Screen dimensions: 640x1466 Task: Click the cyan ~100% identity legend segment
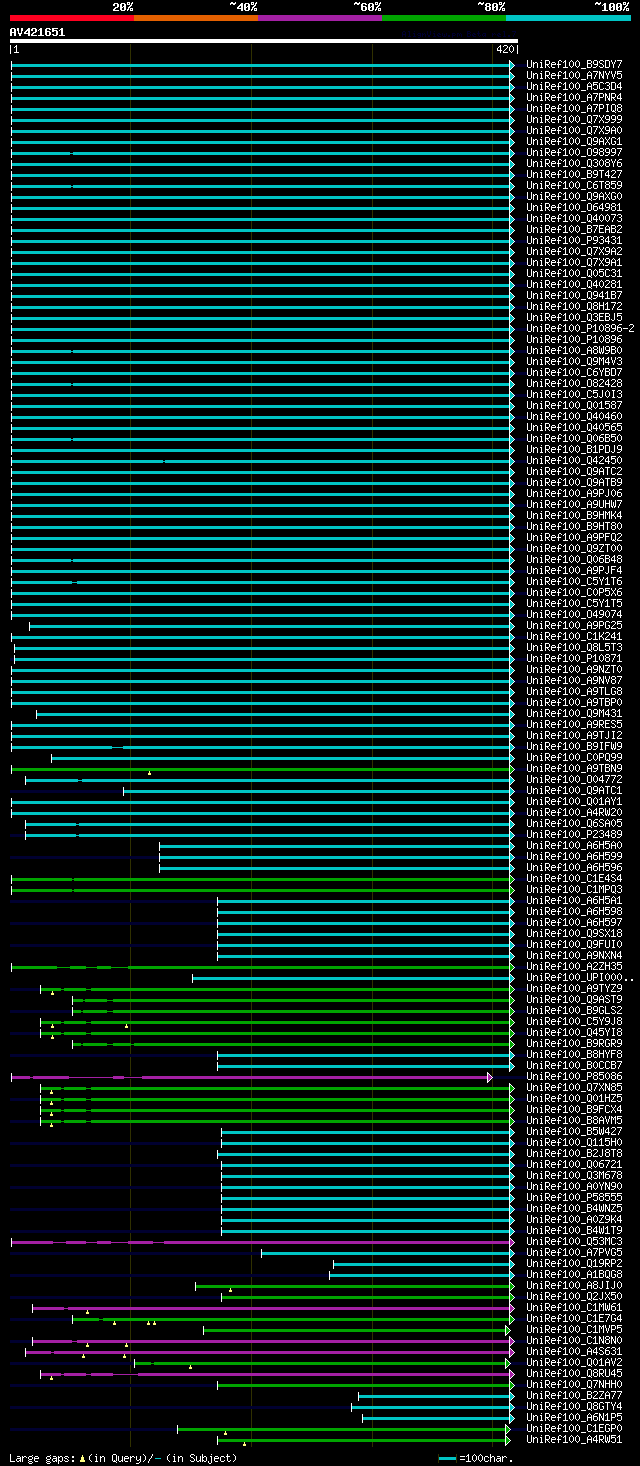568,17
